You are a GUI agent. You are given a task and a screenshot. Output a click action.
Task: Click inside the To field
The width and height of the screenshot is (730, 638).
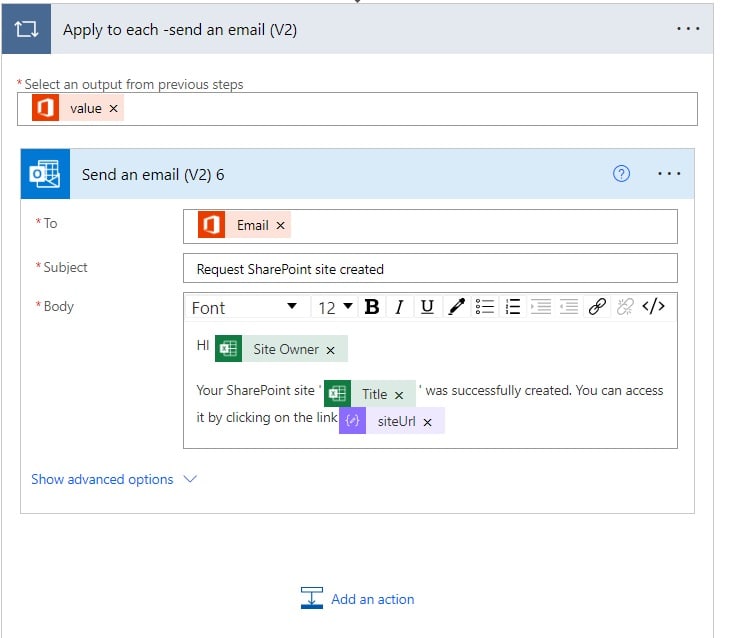pyautogui.click(x=430, y=226)
